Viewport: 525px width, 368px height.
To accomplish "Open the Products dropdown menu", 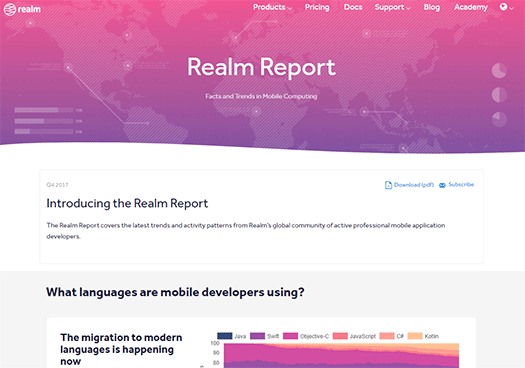I will point(272,7).
